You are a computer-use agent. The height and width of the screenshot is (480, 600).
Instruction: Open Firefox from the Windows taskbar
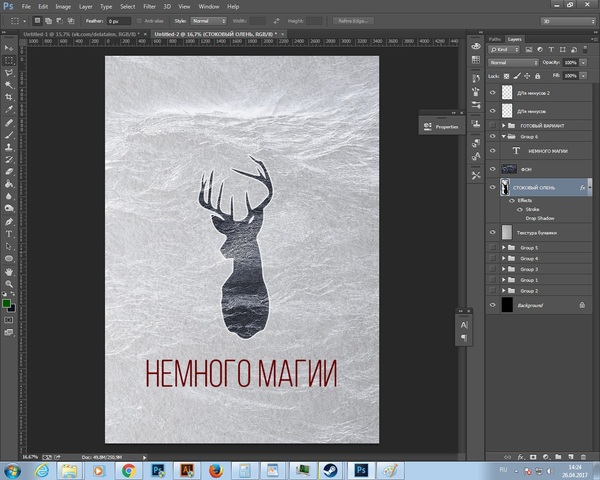pos(214,468)
